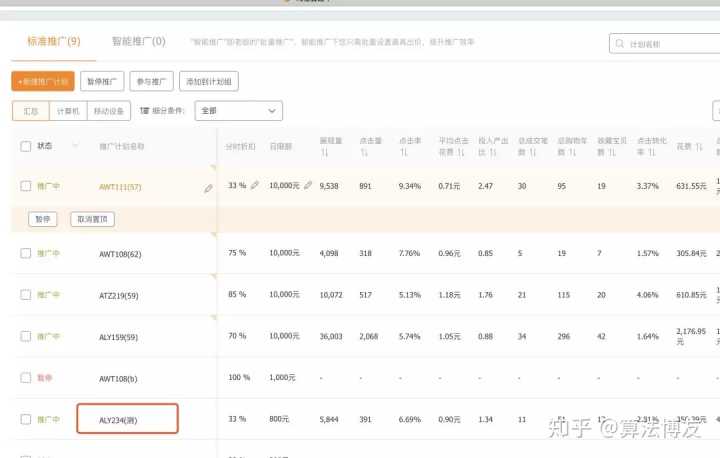720x458 pixels.
Task: Tick the select-all checkbox in table header
Action: [26, 146]
